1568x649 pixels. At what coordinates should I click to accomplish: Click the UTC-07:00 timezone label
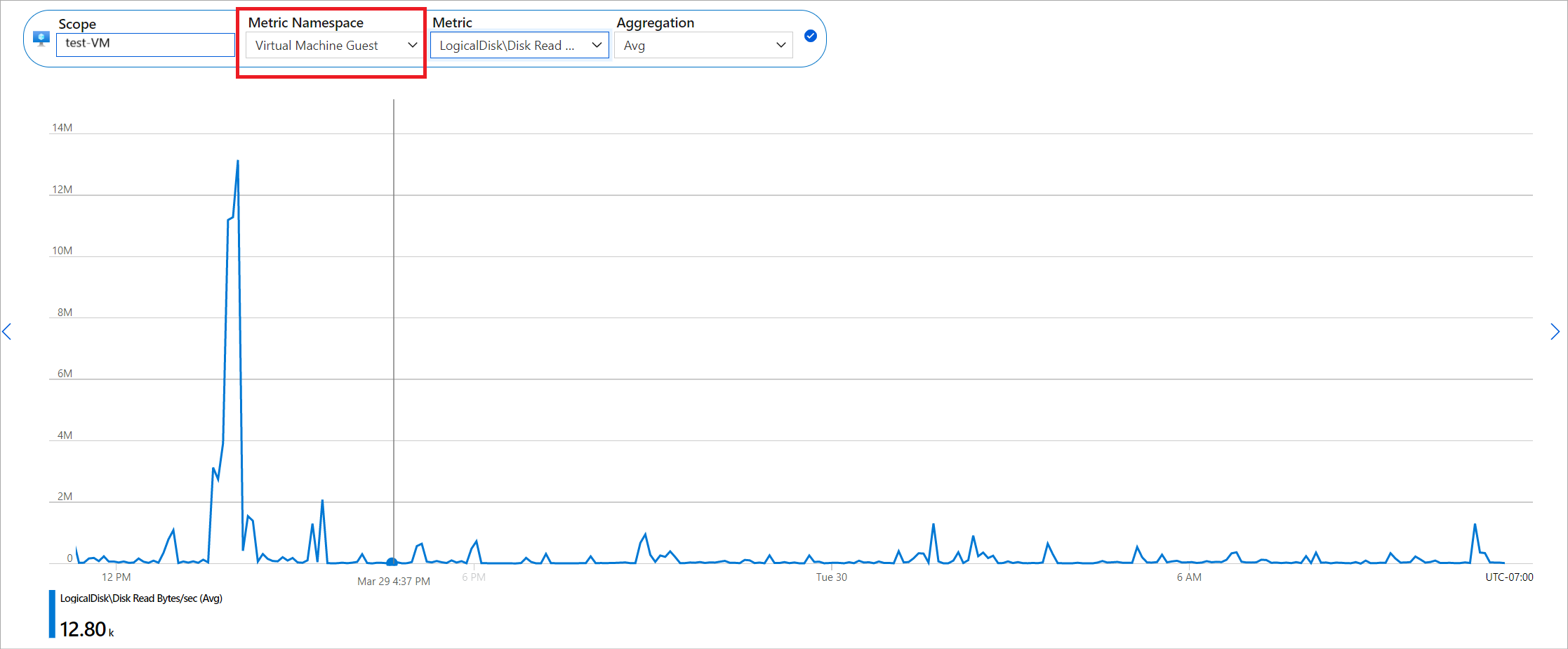(1509, 577)
